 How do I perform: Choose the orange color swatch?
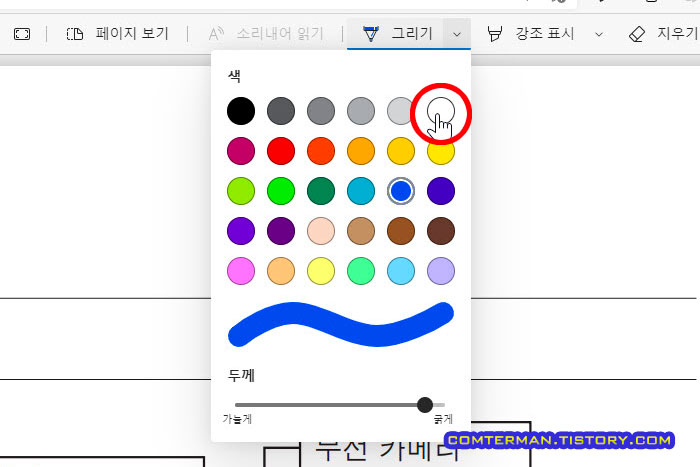[x=361, y=151]
